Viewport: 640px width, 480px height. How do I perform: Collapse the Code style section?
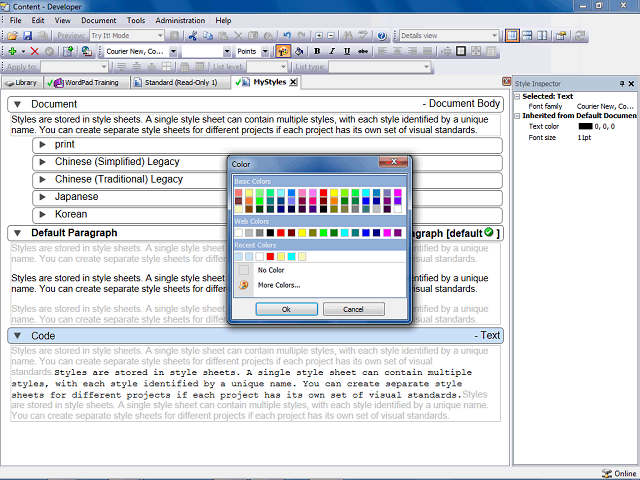point(18,336)
